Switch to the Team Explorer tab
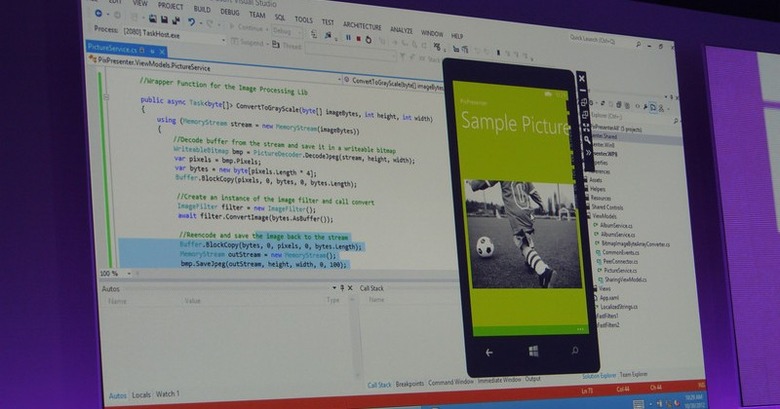 tap(633, 374)
